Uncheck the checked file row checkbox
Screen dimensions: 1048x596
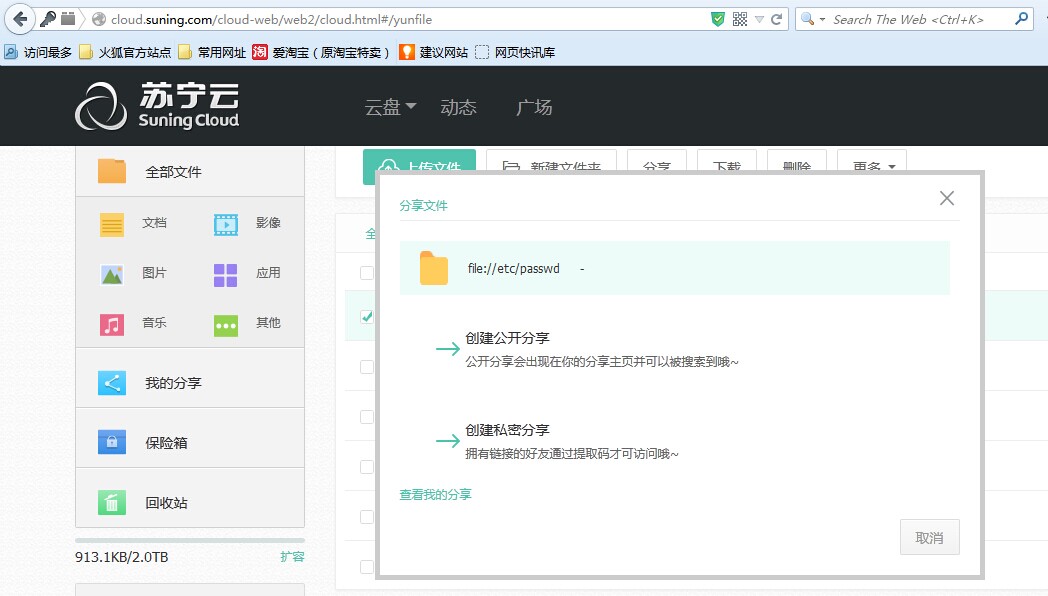pyautogui.click(x=366, y=317)
